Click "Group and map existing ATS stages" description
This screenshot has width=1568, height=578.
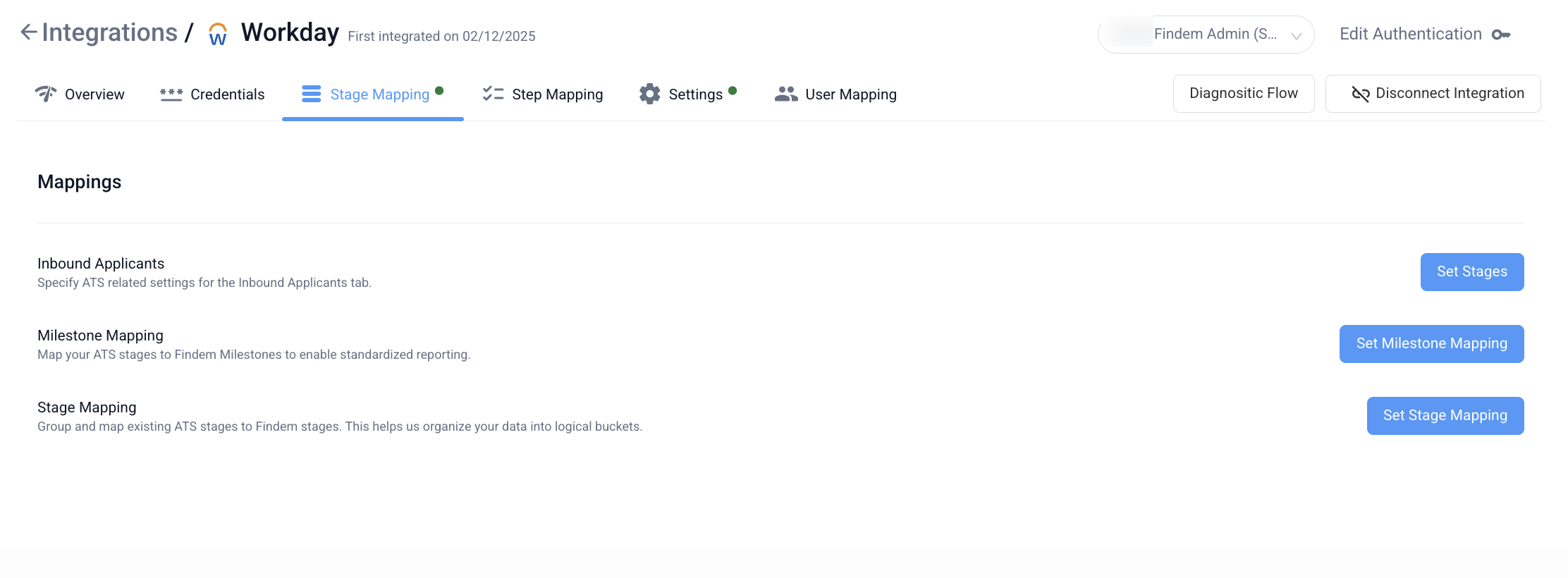(x=340, y=426)
